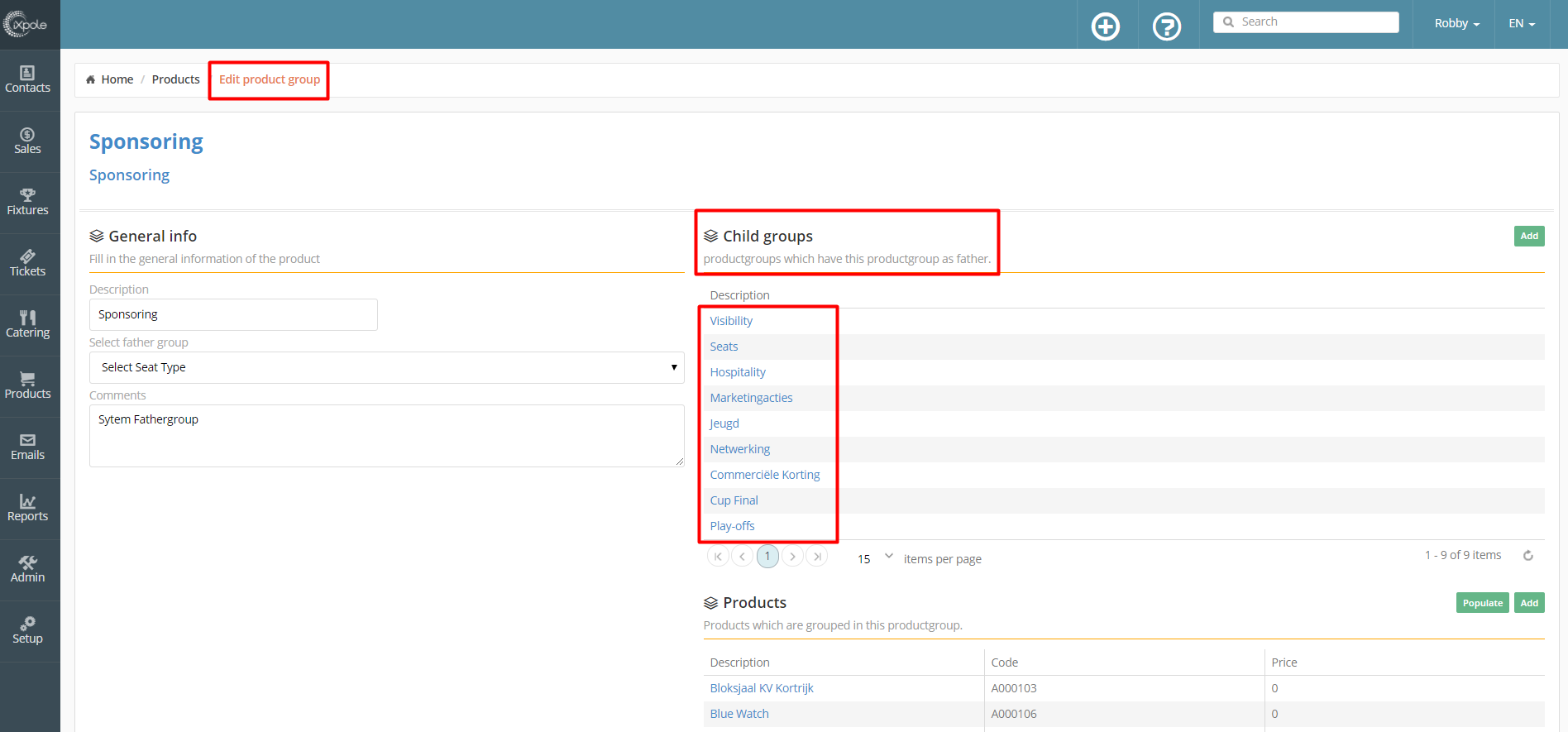Open the Blue Watch product
This screenshot has width=1568, height=732.
739,714
